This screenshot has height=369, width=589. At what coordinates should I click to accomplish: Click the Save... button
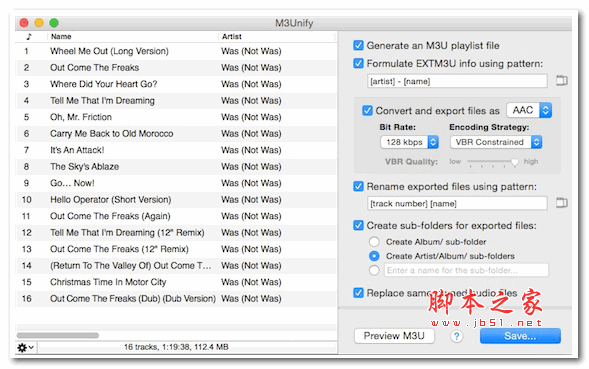(x=520, y=336)
